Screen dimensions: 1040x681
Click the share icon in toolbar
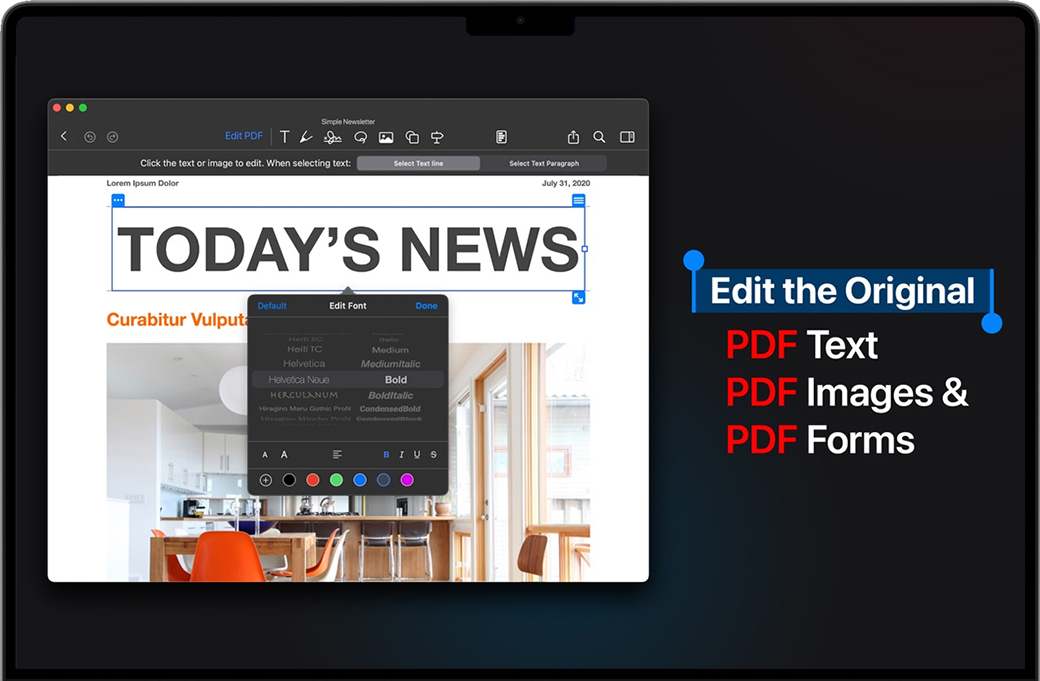573,137
